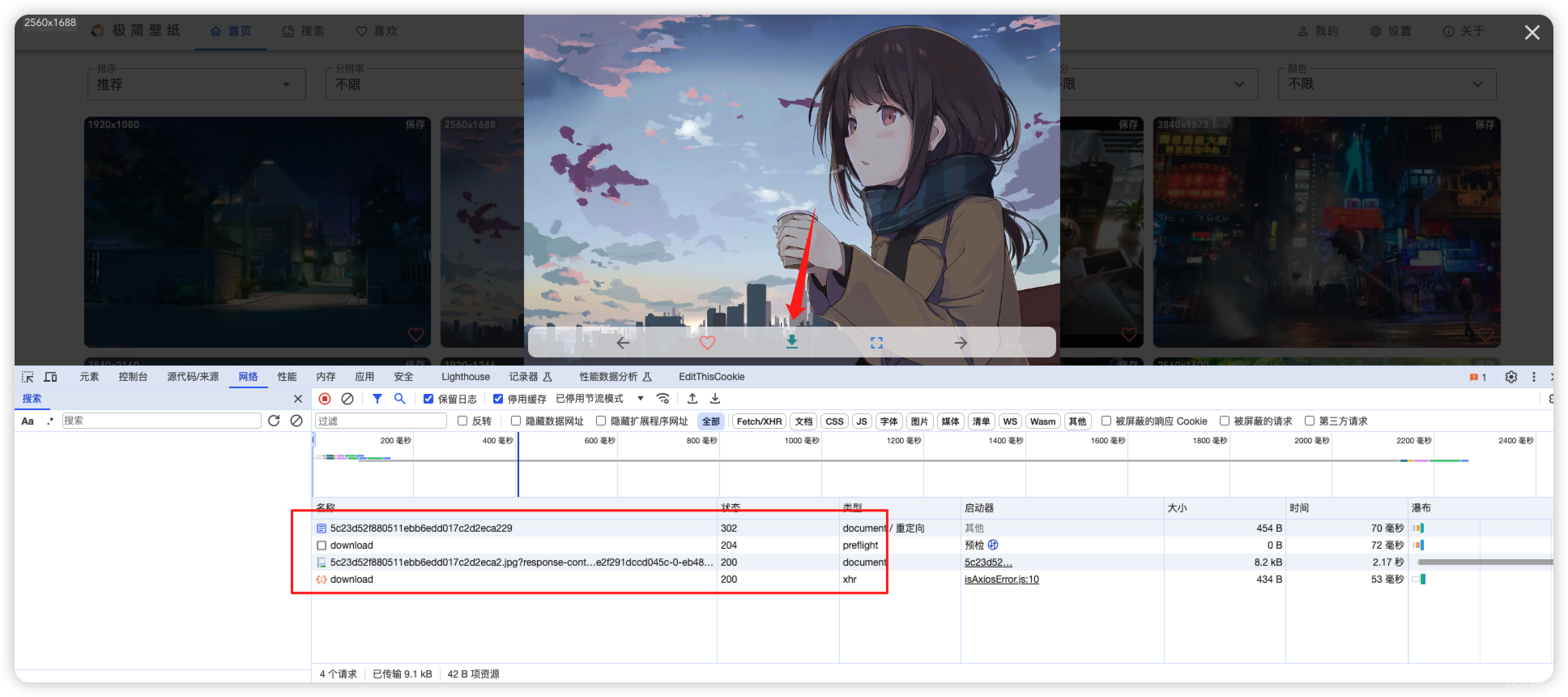Click the 搜索 search input field
The image size is (1568, 697).
pos(161,421)
